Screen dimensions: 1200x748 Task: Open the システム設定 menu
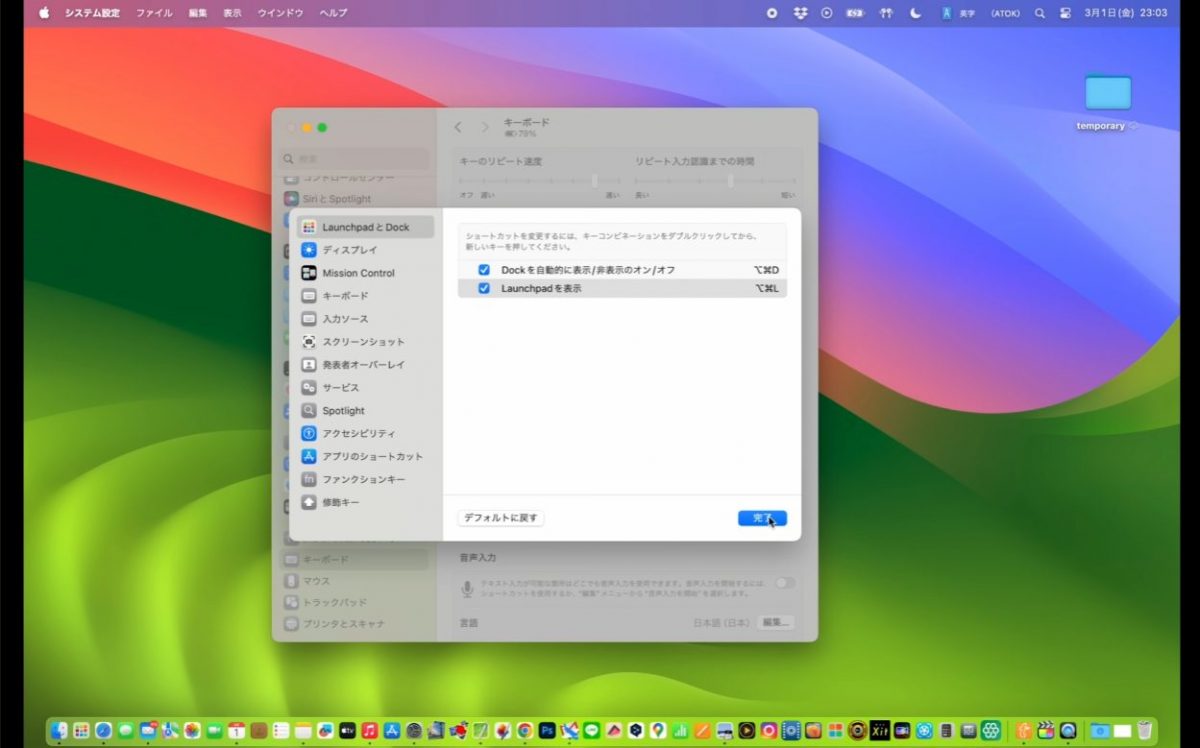(92, 13)
